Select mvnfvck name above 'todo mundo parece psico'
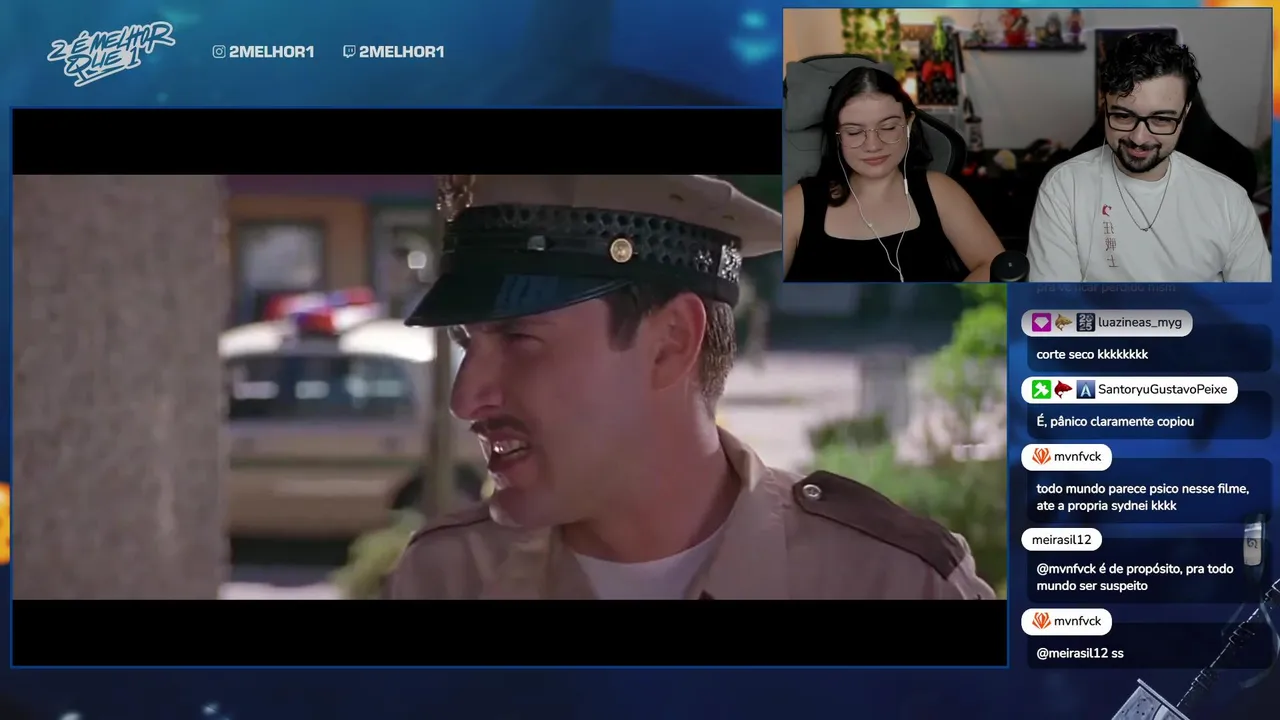The width and height of the screenshot is (1280, 720). point(1077,457)
